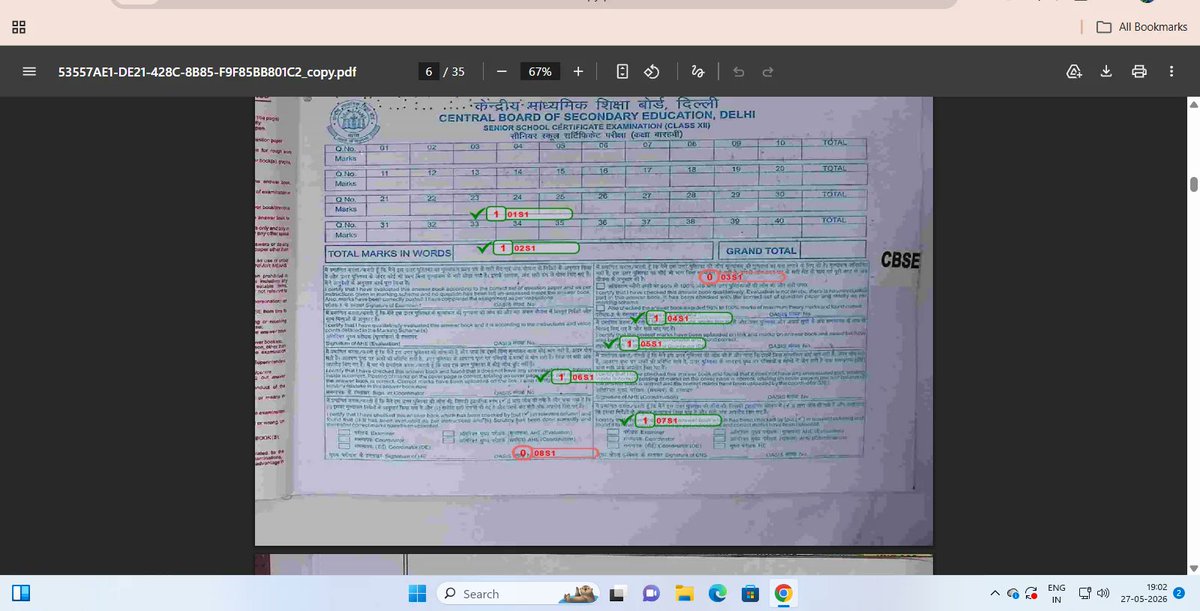Save the PDF to Google Drive
Viewport: 1200px width, 611px height.
pos(1075,72)
